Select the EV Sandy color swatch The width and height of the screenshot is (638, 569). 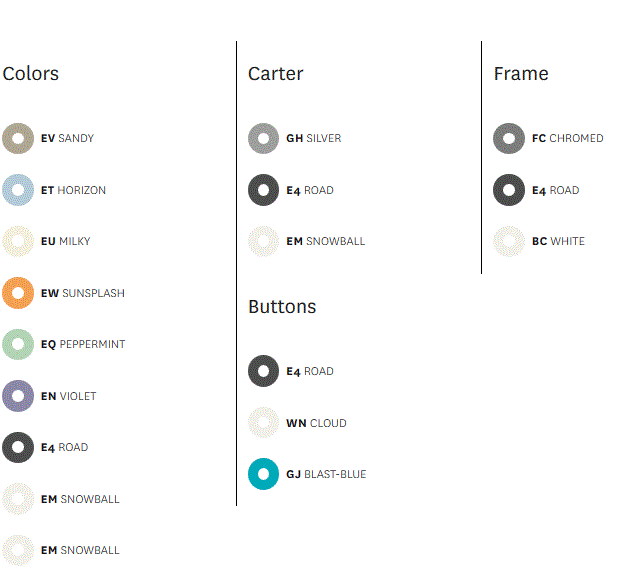(18, 138)
